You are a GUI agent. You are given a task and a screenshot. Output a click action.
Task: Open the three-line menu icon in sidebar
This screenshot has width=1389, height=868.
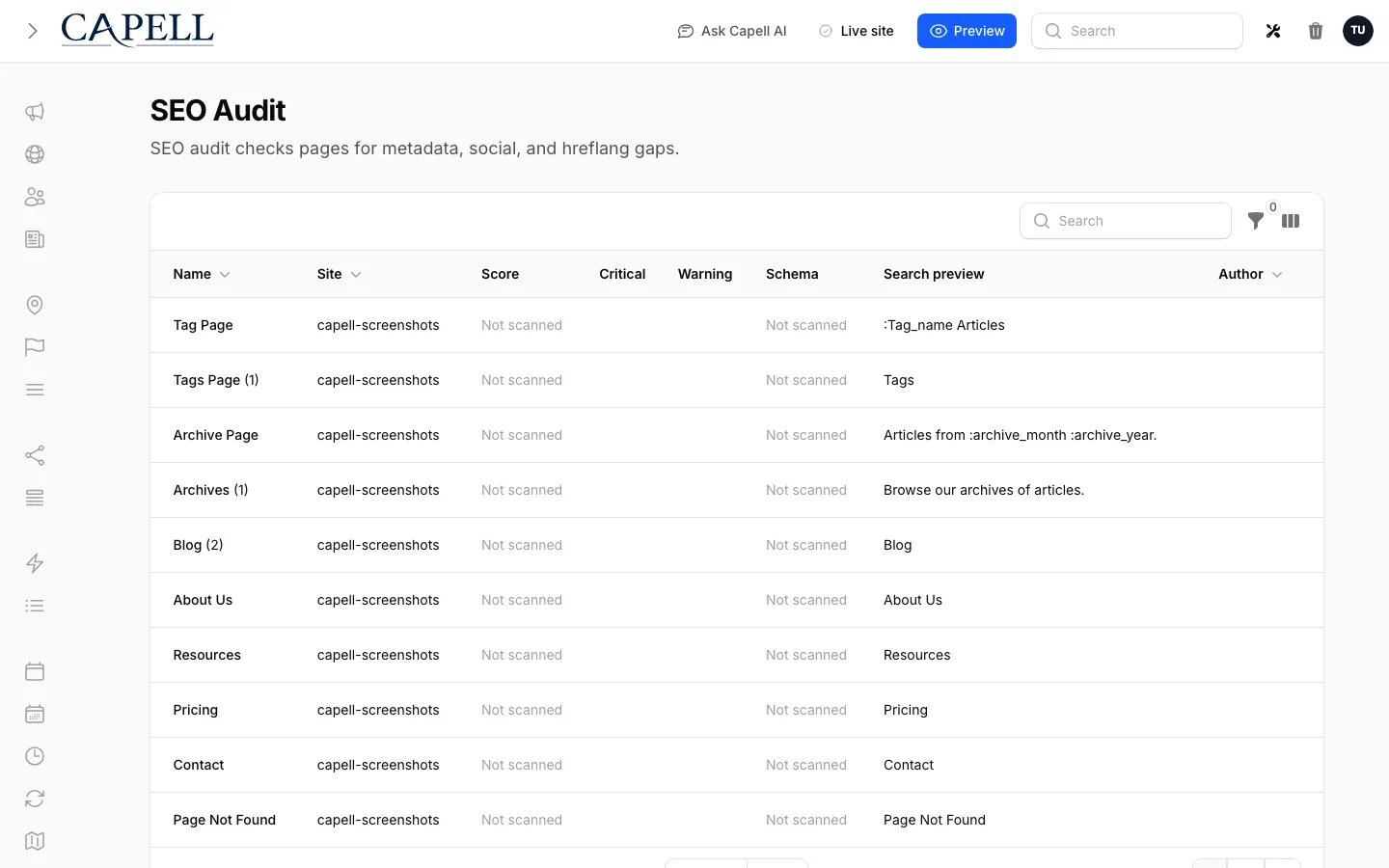pyautogui.click(x=35, y=390)
